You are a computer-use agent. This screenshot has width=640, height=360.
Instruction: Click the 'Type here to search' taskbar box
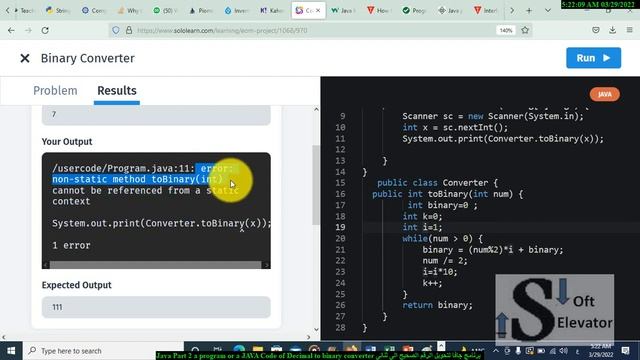click(x=103, y=351)
